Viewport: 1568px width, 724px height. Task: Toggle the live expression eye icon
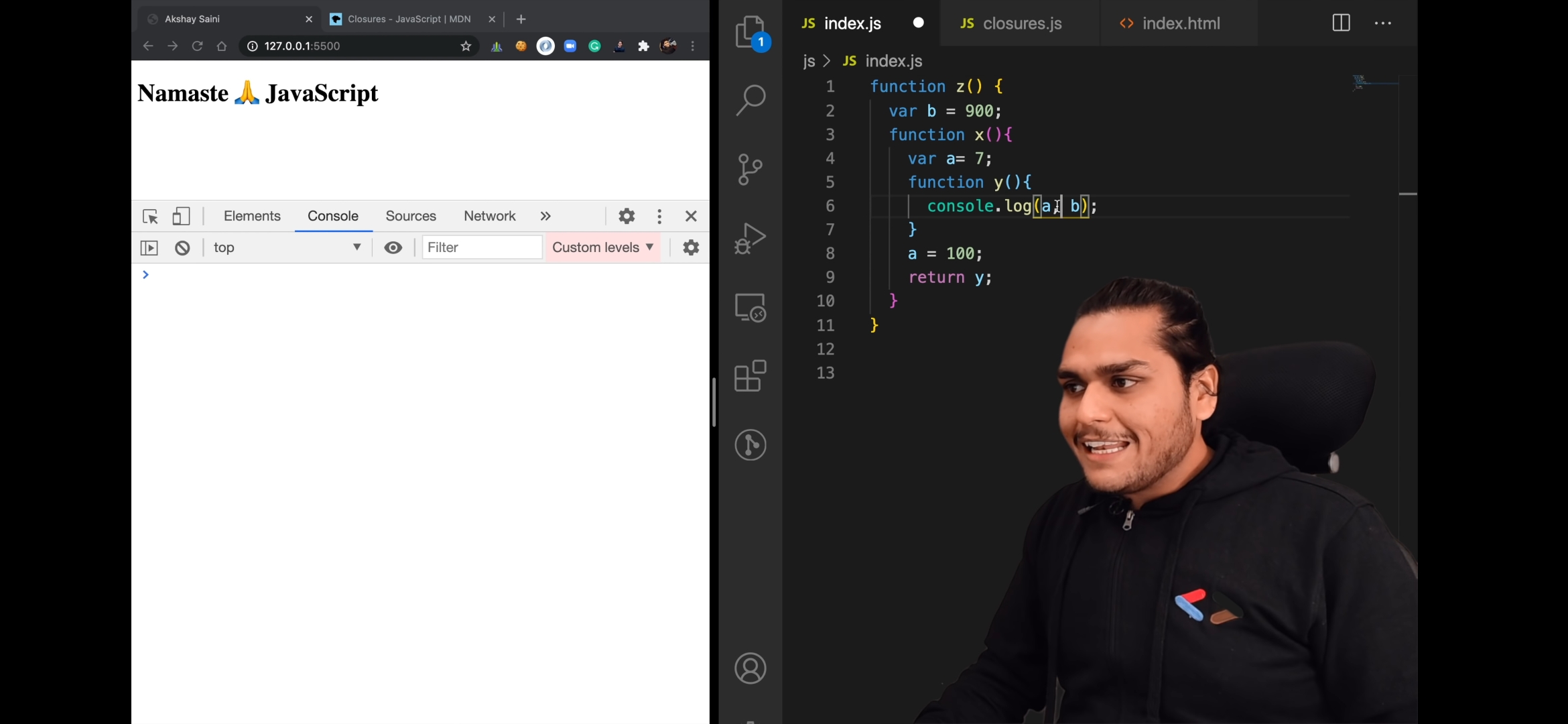393,248
